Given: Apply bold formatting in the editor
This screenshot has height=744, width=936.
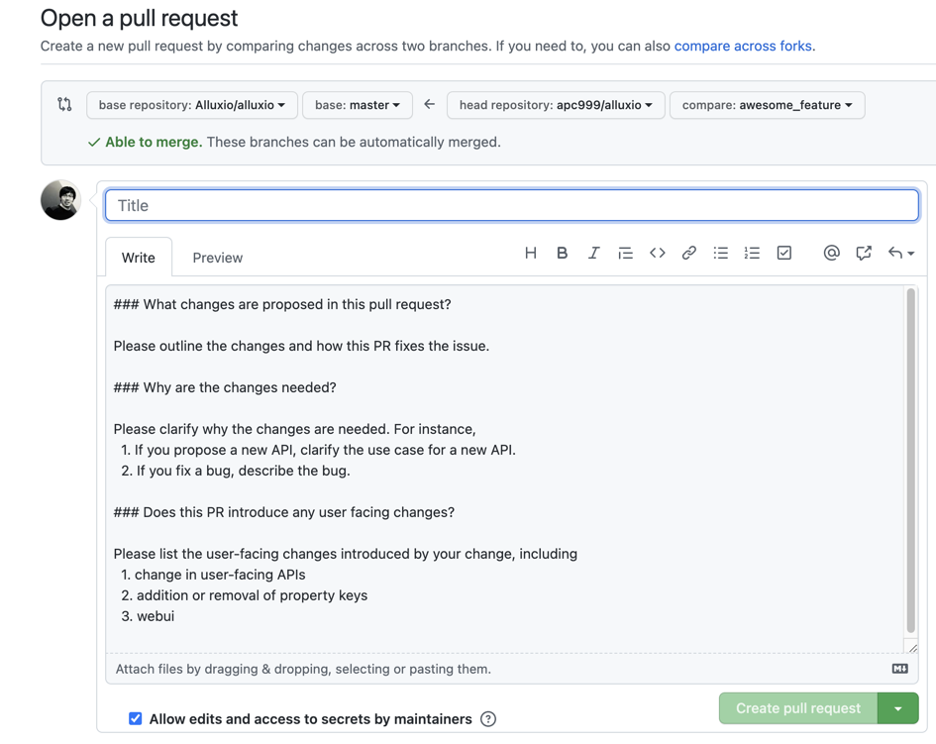Looking at the screenshot, I should (x=562, y=253).
